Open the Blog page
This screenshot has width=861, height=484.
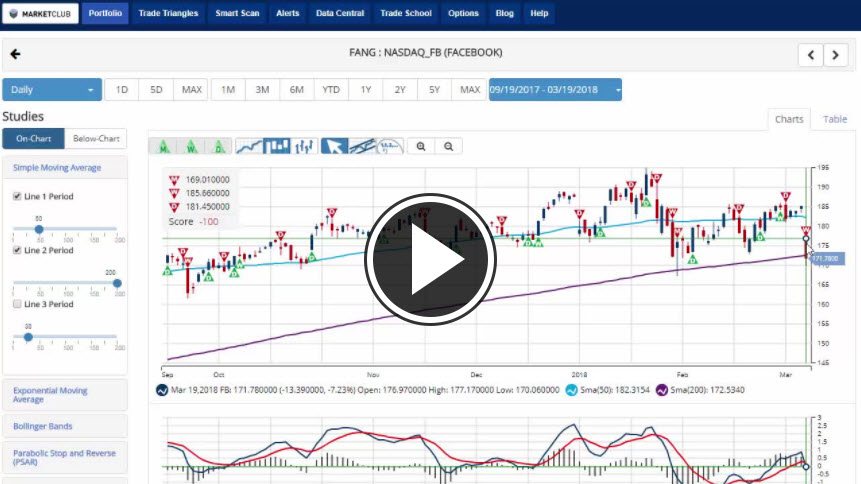(x=504, y=13)
